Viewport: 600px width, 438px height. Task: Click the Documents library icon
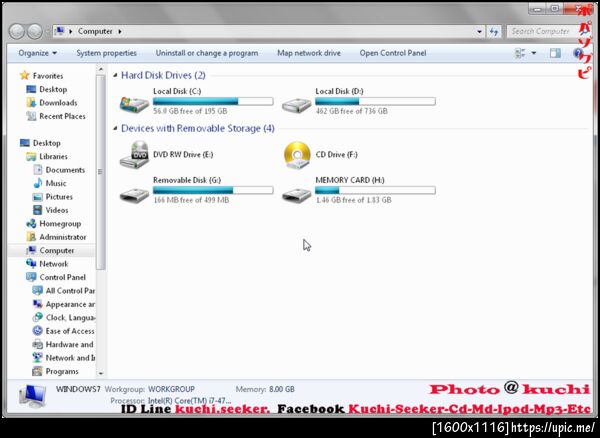coord(38,170)
